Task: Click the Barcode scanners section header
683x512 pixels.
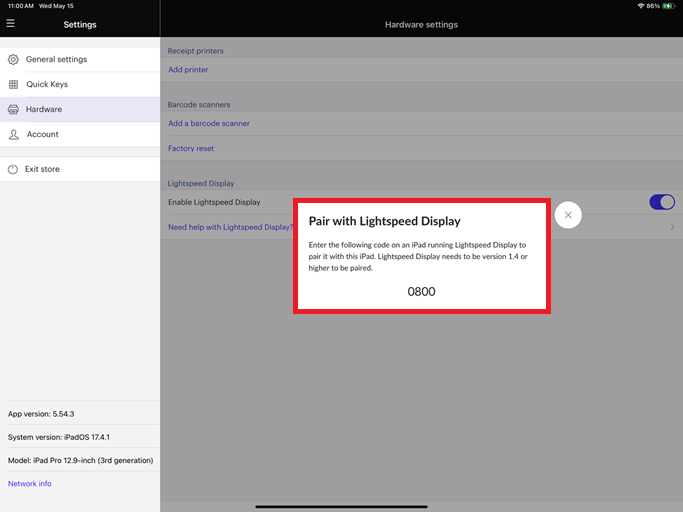Action: pos(199,105)
